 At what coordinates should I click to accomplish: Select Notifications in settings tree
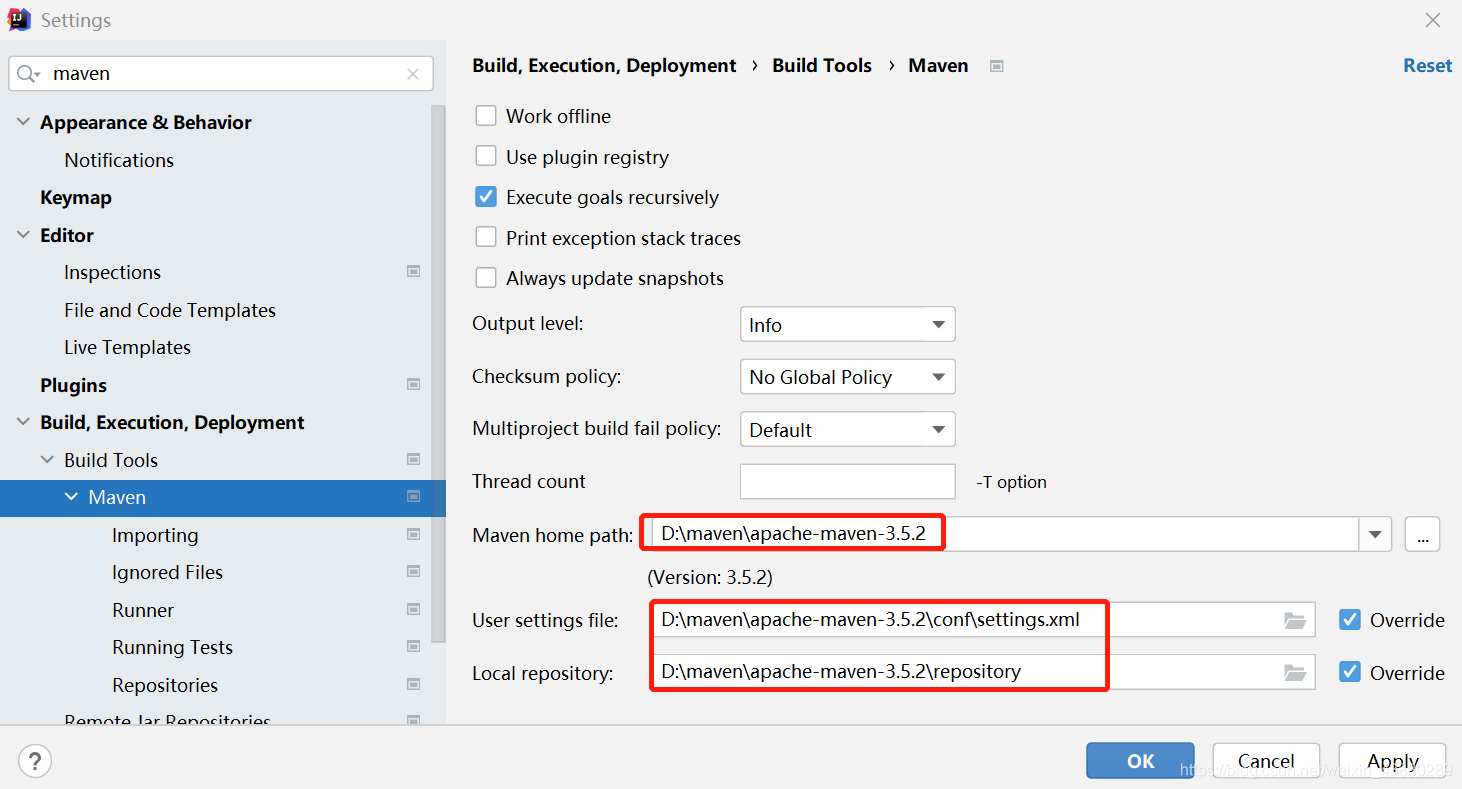click(x=119, y=160)
